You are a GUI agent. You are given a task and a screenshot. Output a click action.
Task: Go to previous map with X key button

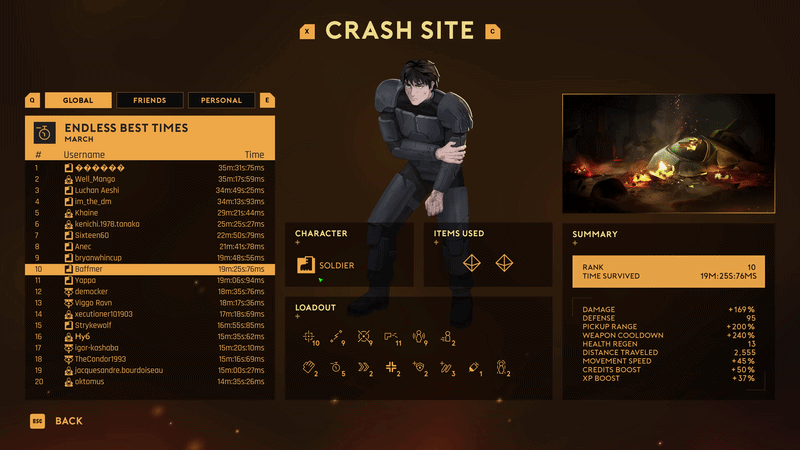tap(307, 31)
